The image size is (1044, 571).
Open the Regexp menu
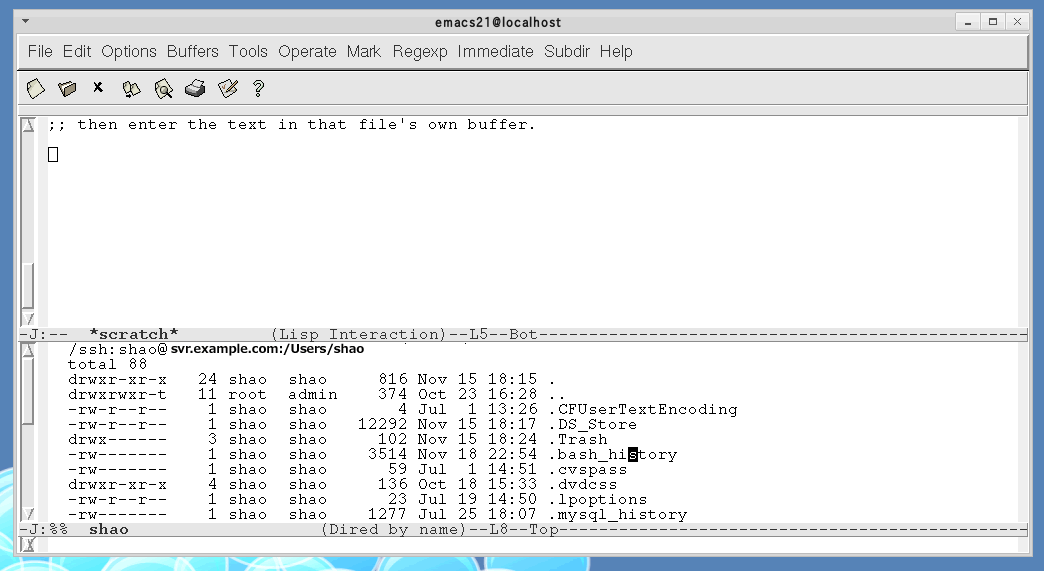point(419,51)
